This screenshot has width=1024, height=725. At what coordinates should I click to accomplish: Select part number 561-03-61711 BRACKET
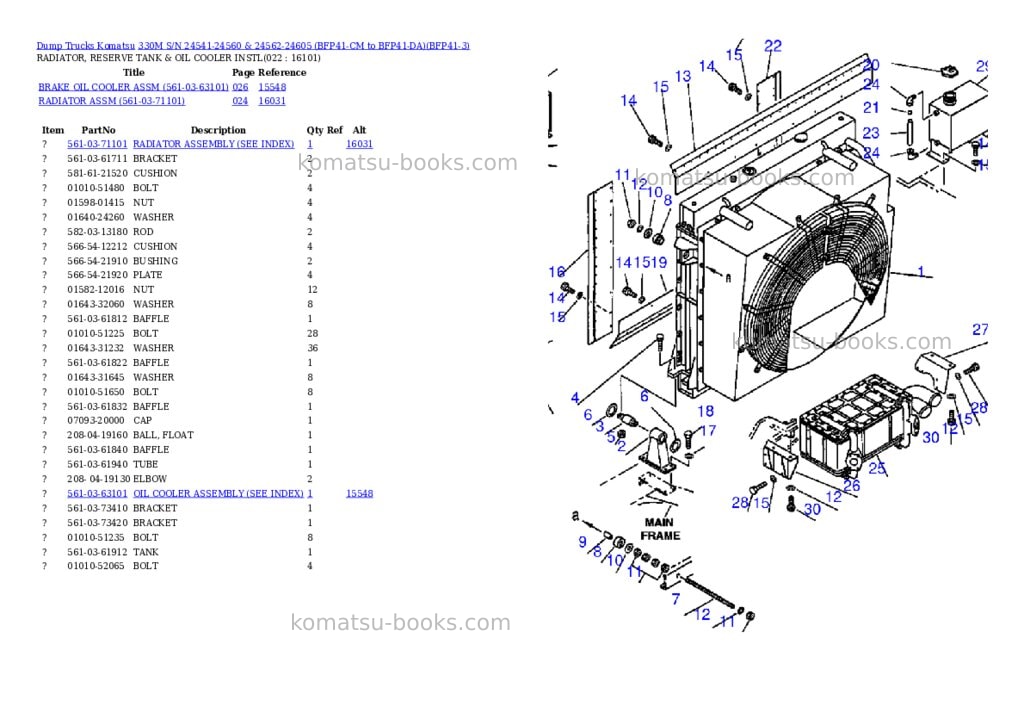click(97, 159)
